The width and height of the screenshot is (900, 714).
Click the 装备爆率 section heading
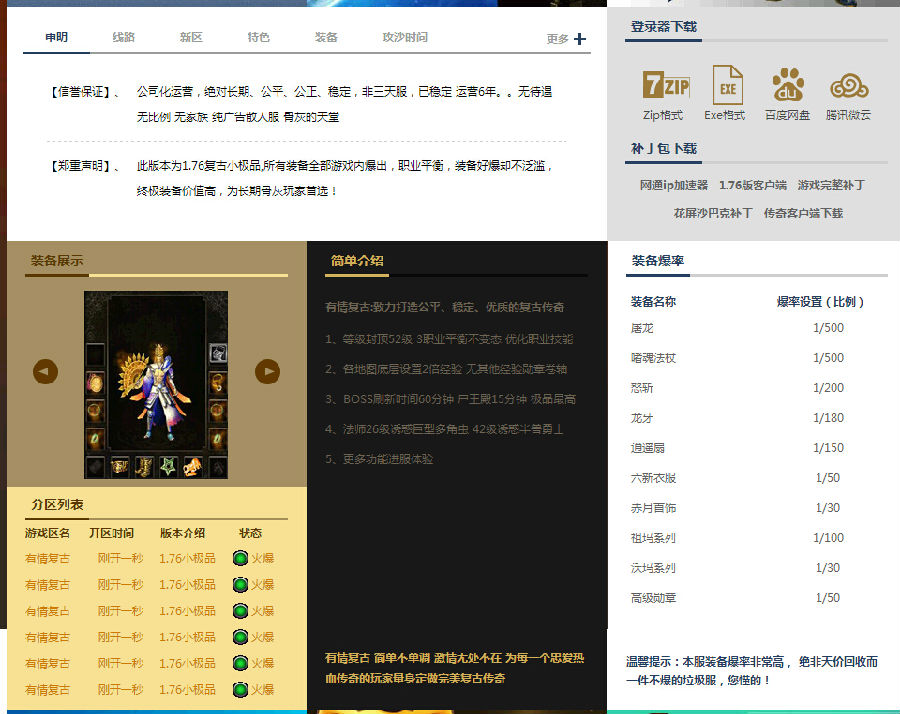pos(658,261)
